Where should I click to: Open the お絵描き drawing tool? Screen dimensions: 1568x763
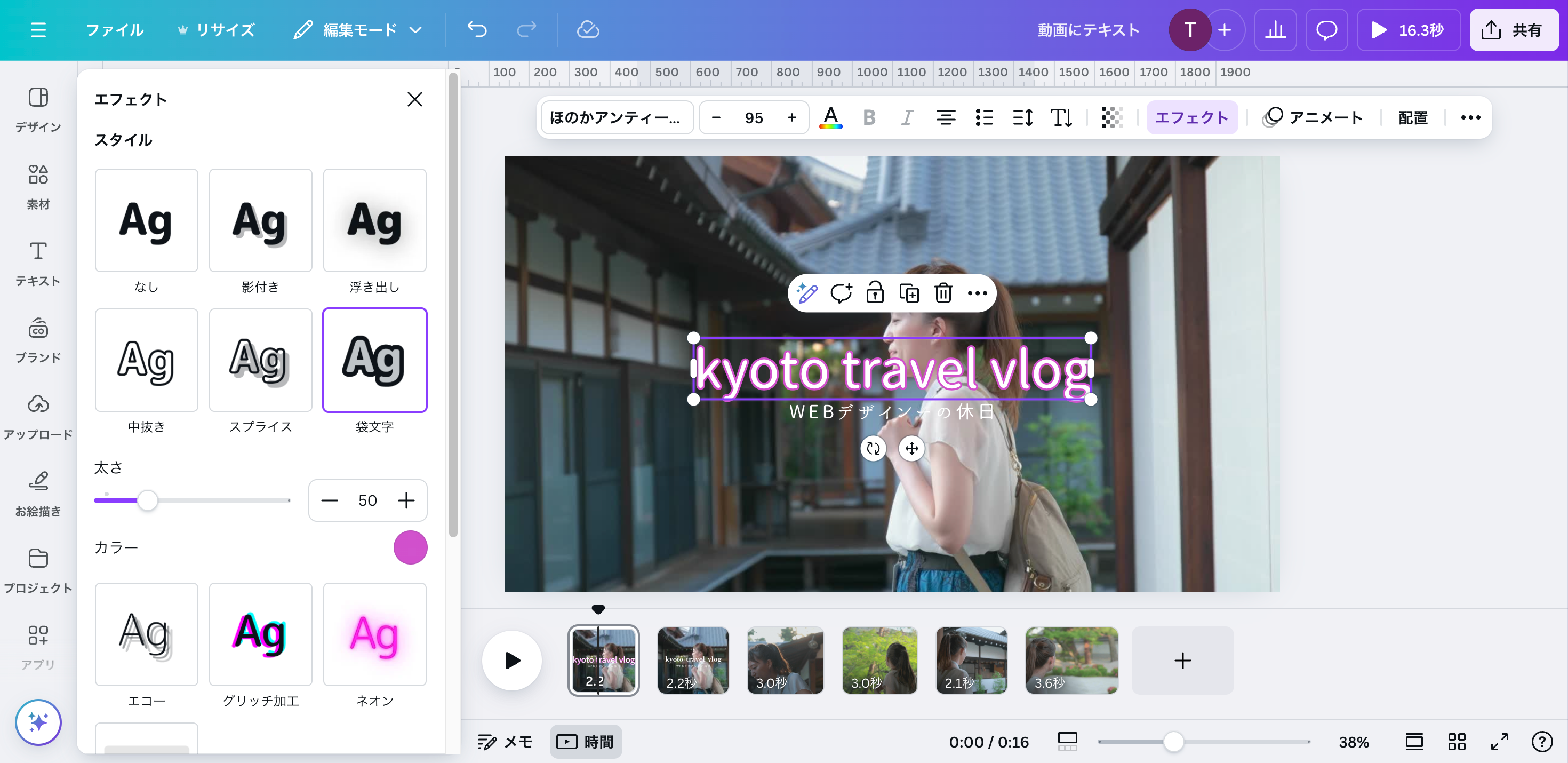coord(38,494)
